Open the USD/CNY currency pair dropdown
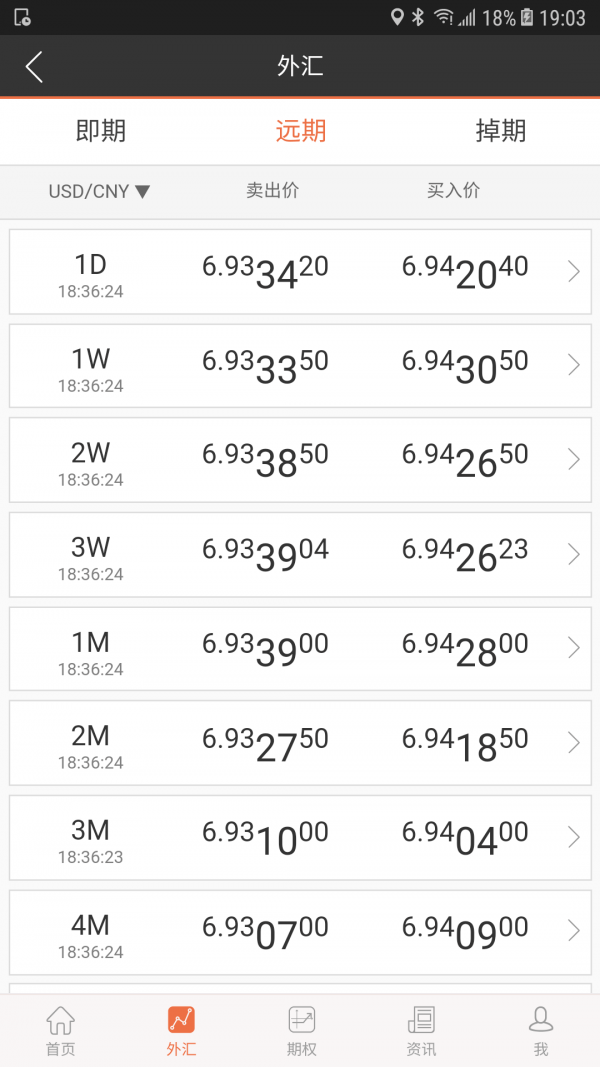Viewport: 600px width, 1067px height. coord(99,191)
